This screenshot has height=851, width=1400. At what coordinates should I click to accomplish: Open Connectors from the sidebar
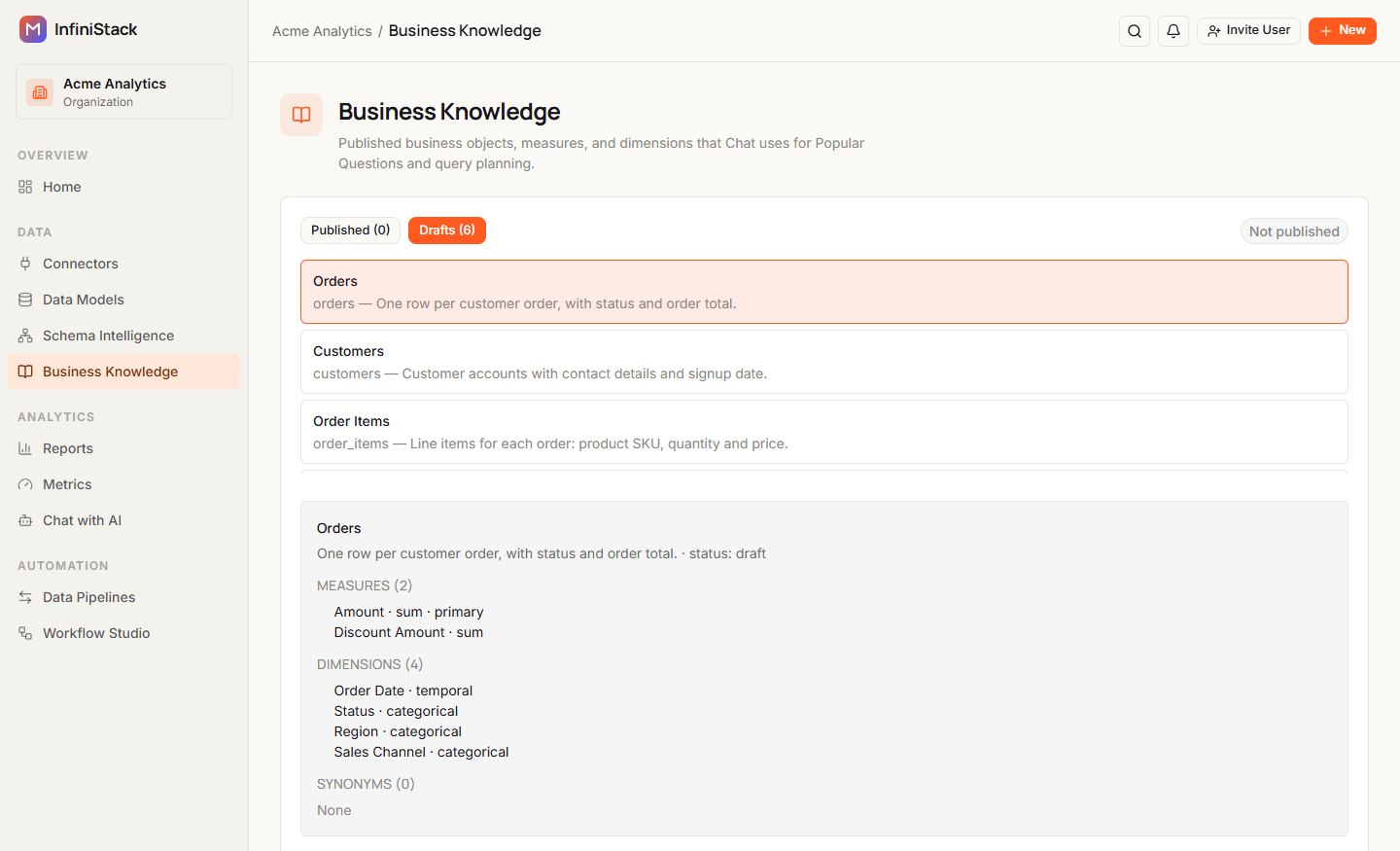tap(123, 264)
